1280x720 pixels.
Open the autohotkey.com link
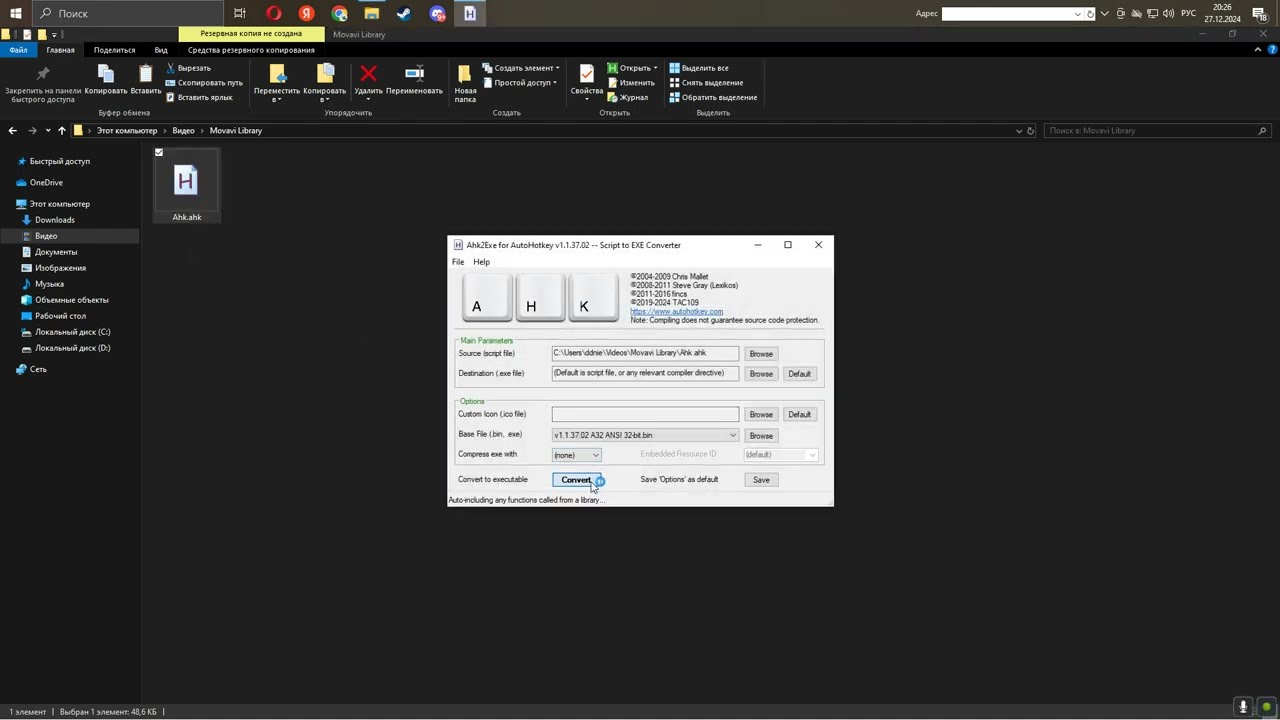(x=676, y=312)
